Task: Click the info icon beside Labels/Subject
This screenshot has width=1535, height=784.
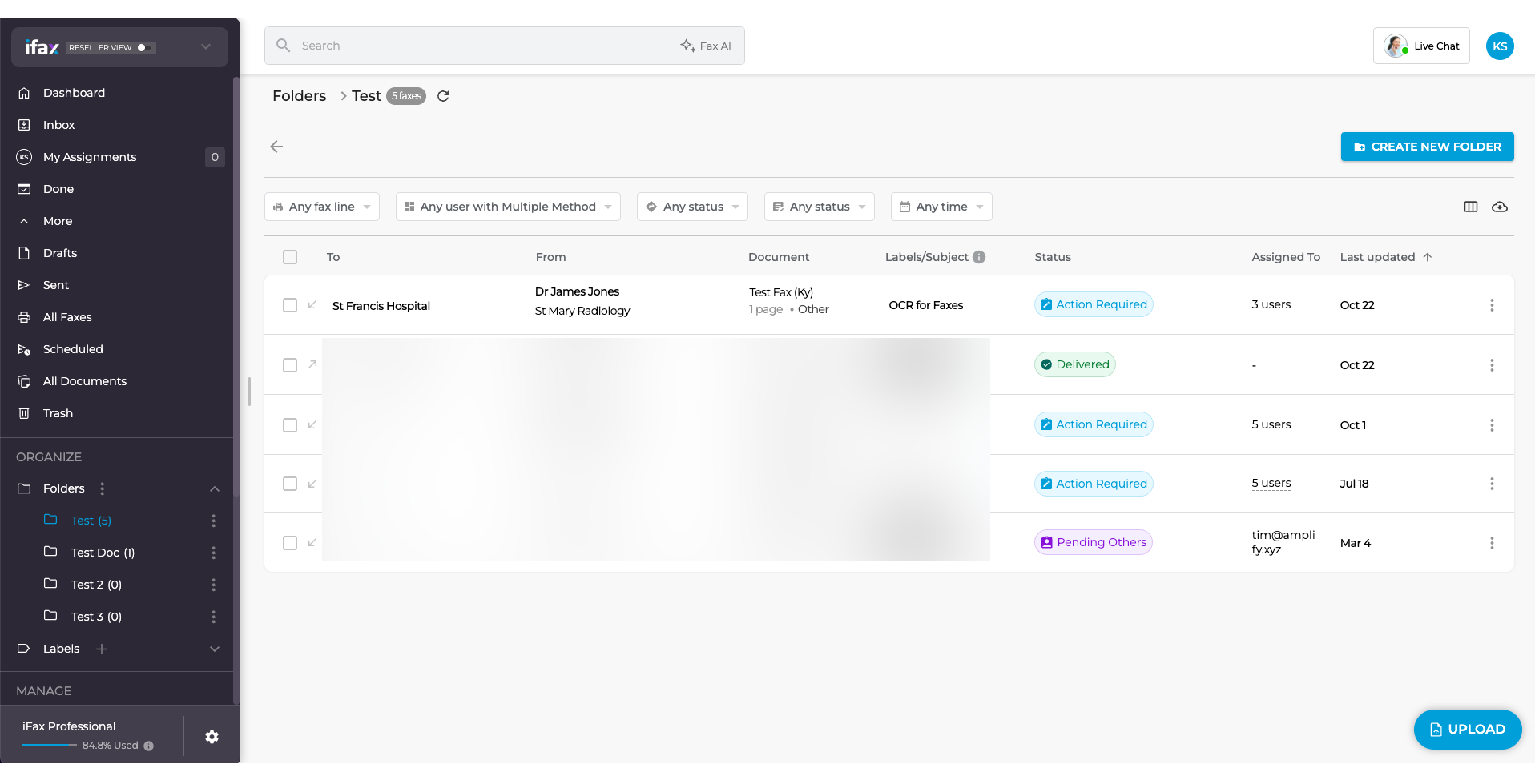Action: coord(979,257)
